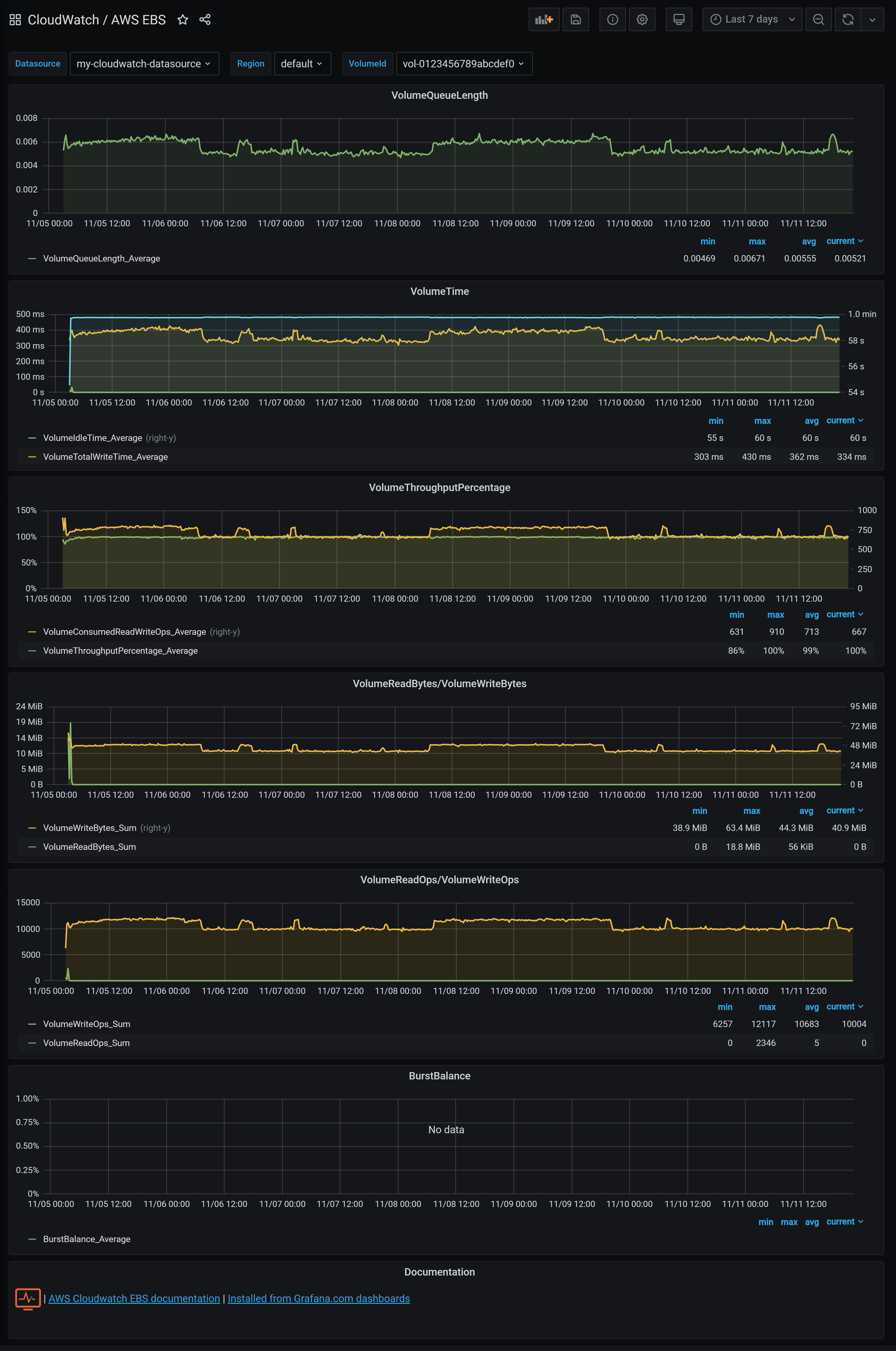Share dashboard via share icon
This screenshot has height=1351, width=896.
point(205,20)
